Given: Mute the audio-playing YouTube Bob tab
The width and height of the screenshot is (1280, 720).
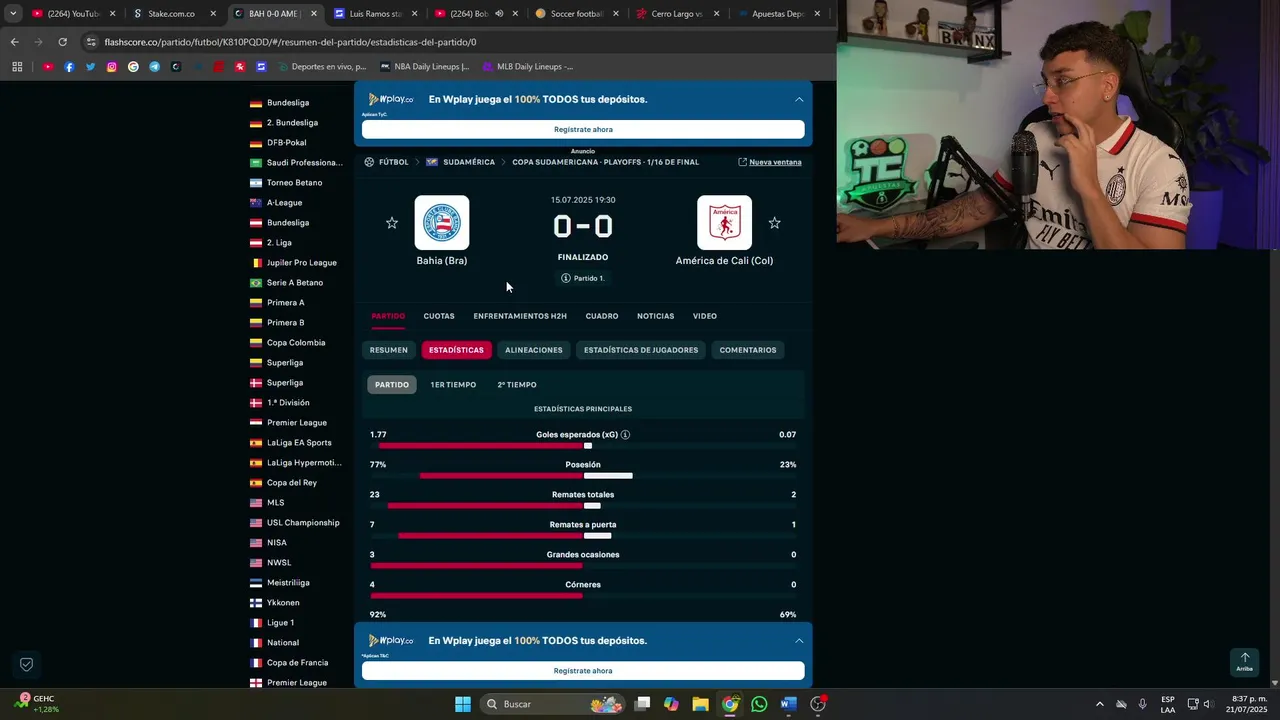Looking at the screenshot, I should coord(499,14).
